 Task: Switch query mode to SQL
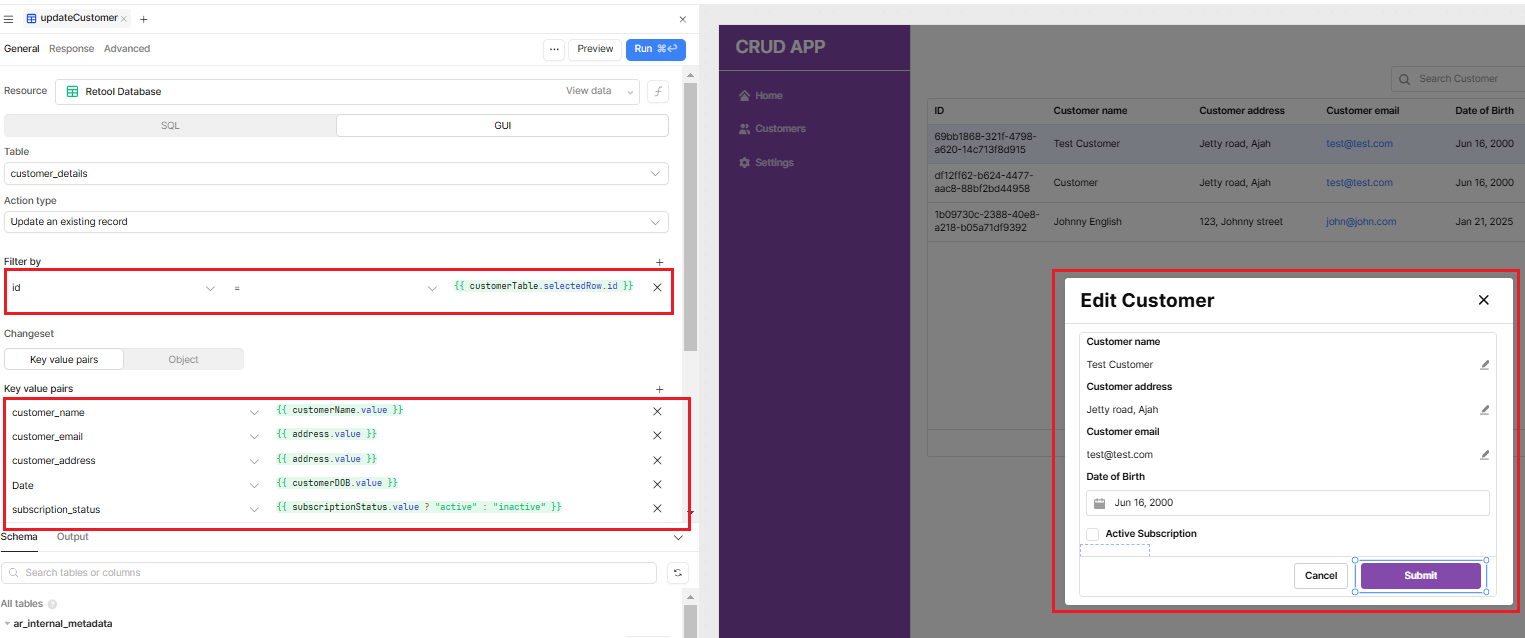(171, 126)
